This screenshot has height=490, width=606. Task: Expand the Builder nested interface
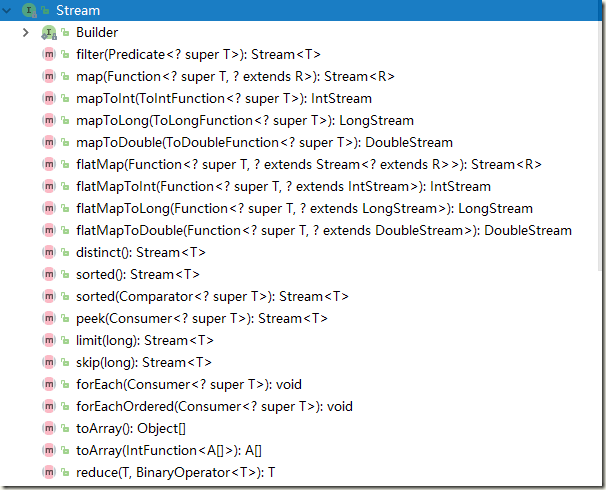26,32
